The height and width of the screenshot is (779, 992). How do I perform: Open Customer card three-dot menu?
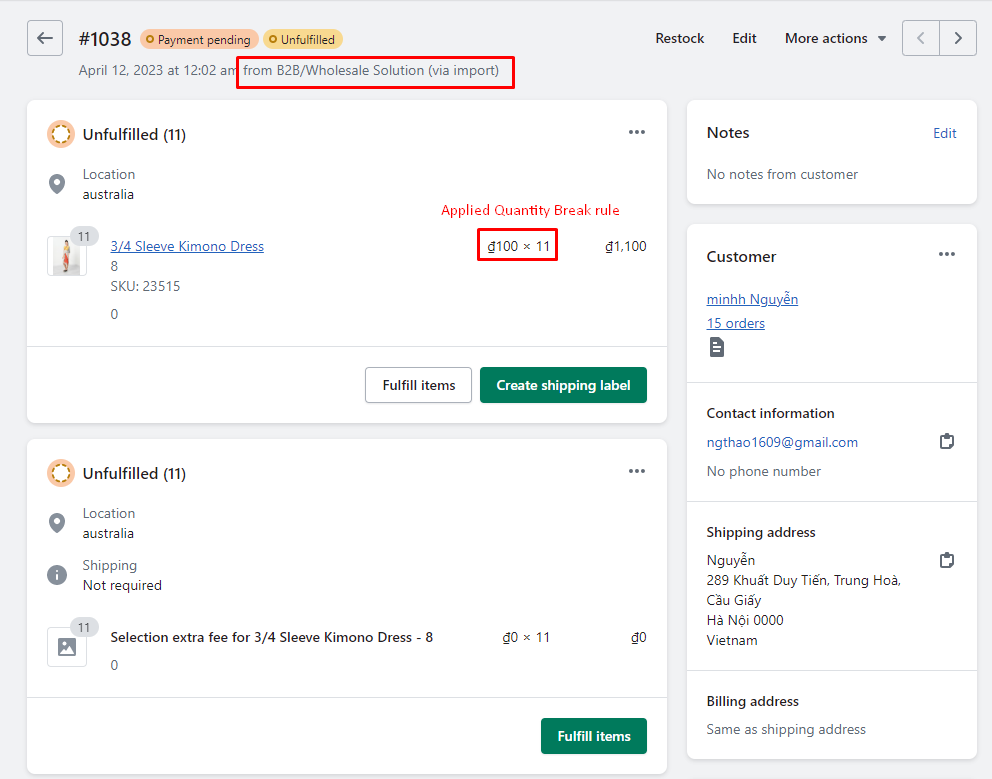point(947,255)
